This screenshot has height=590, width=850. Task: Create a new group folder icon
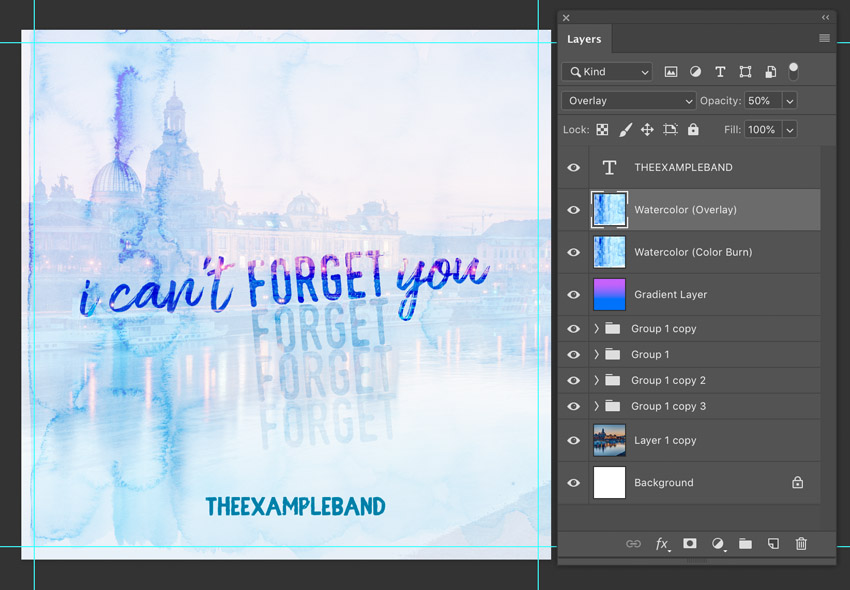coord(745,543)
